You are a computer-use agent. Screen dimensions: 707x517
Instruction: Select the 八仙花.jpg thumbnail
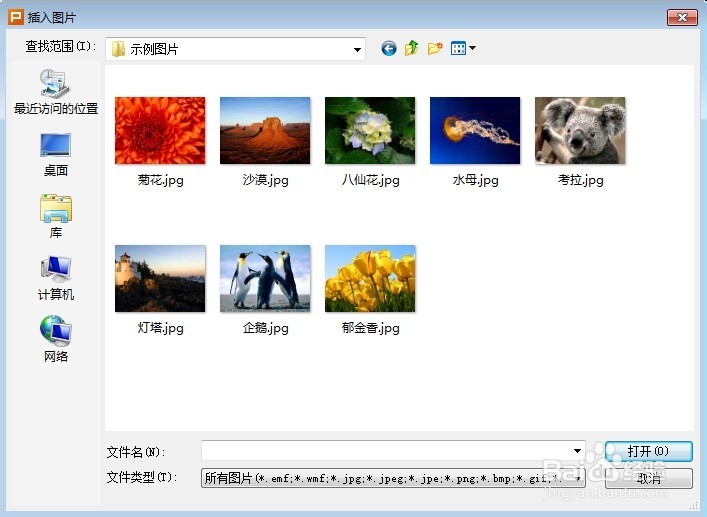click(370, 130)
